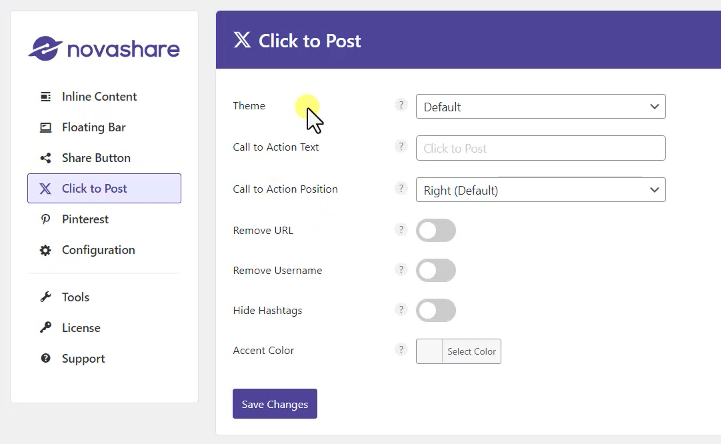Click the help icon for Accent Color
This screenshot has width=721, height=444.
point(401,350)
